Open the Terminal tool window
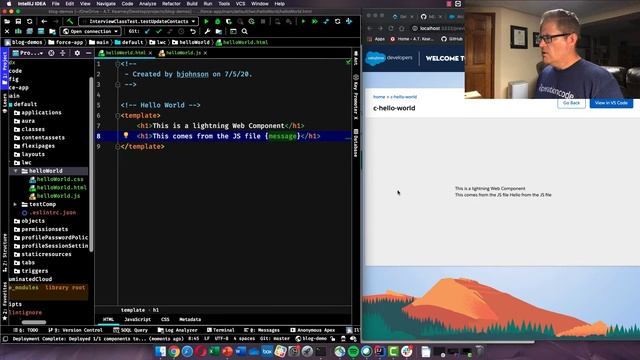The image size is (640, 360). (x=220, y=330)
